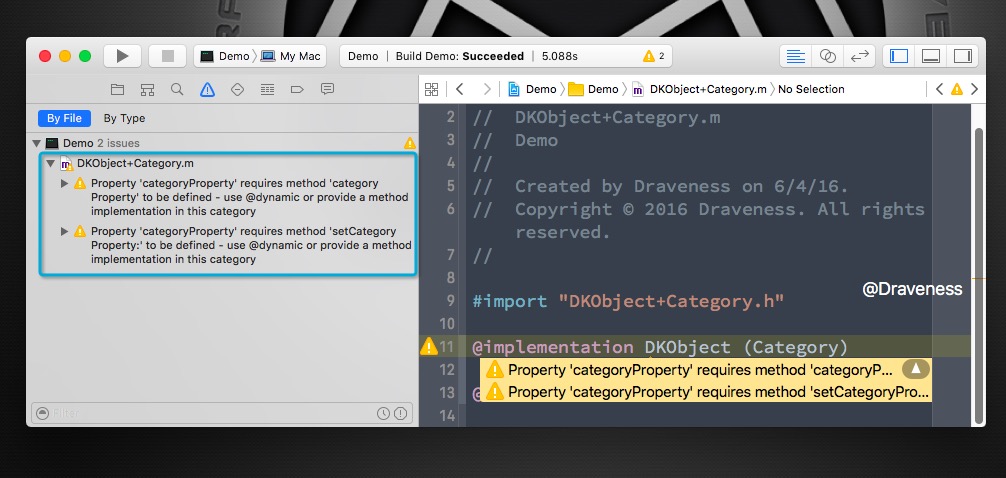Open the Breakpoint navigator icon
1006x478 pixels.
297,89
